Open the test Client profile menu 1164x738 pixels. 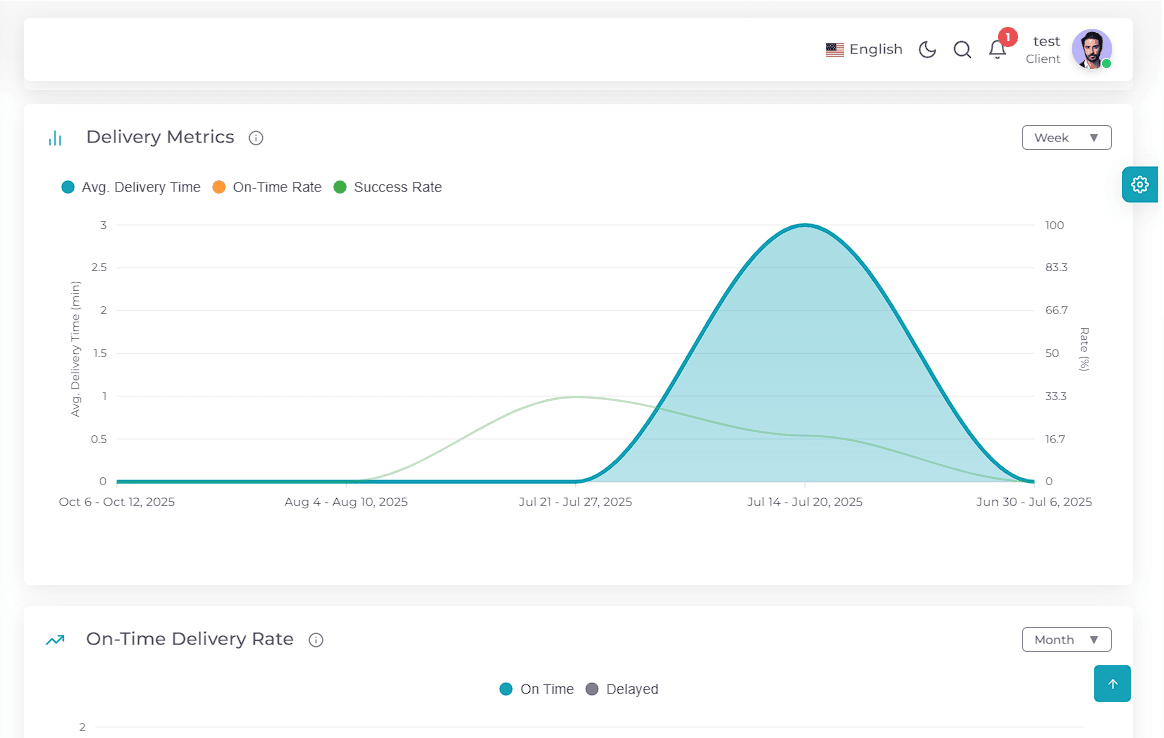(1046, 50)
